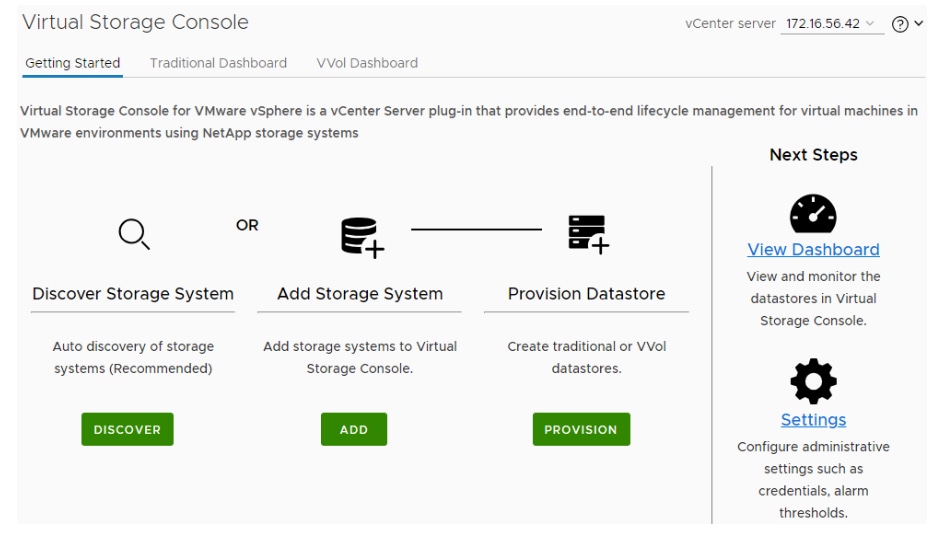The image size is (937, 535).
Task: Open the vCenter server dropdown
Action: 831,24
